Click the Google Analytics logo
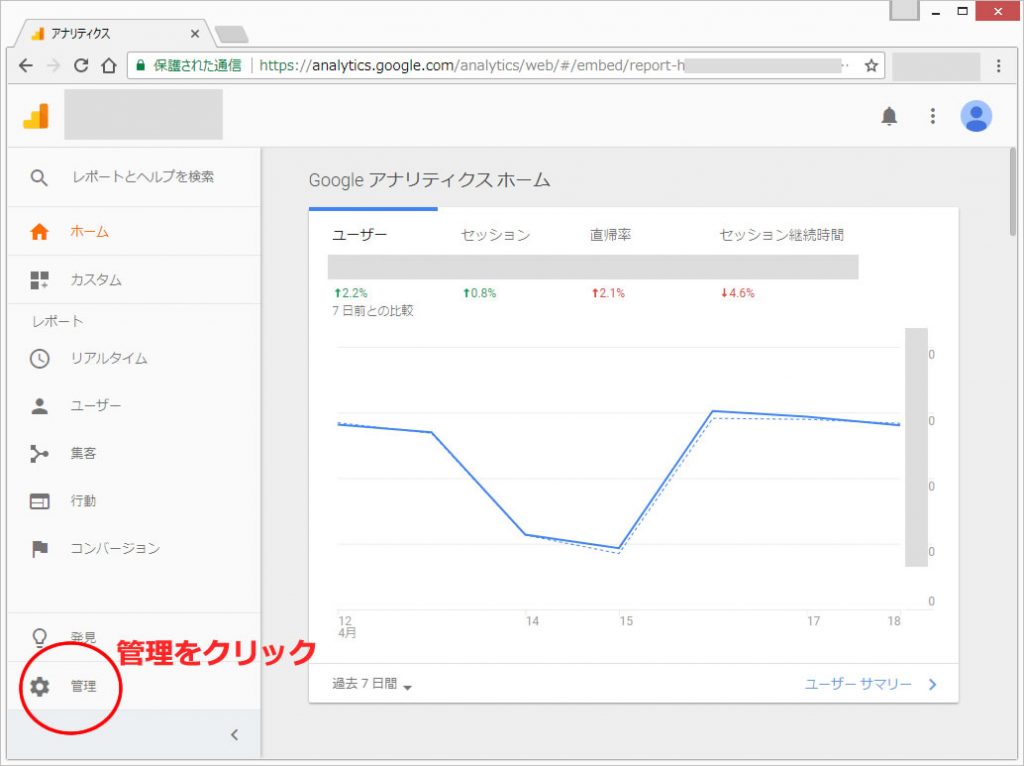The image size is (1024, 766). [37, 116]
